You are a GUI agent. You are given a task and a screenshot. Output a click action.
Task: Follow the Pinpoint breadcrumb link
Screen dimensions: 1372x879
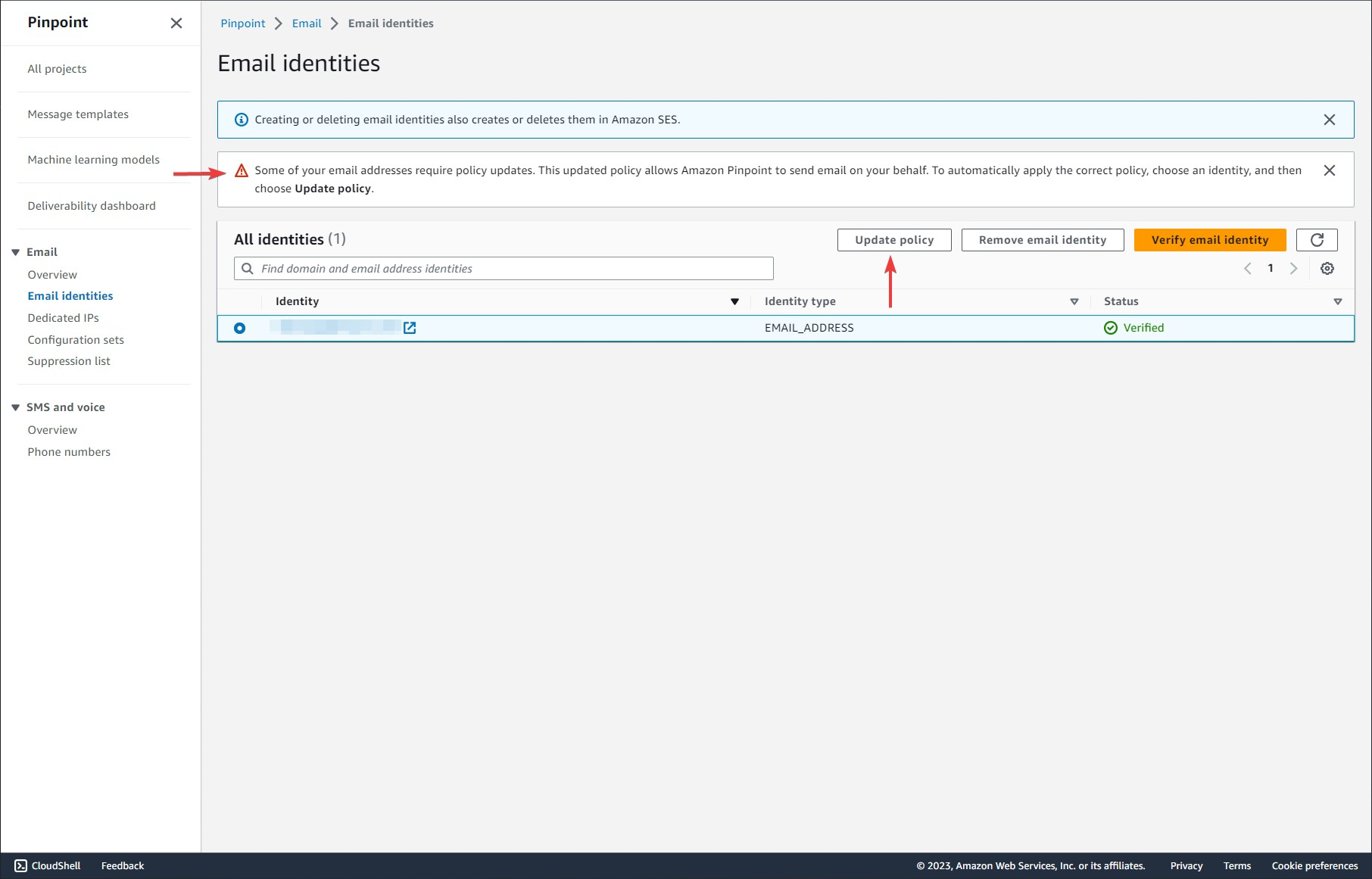click(x=243, y=23)
